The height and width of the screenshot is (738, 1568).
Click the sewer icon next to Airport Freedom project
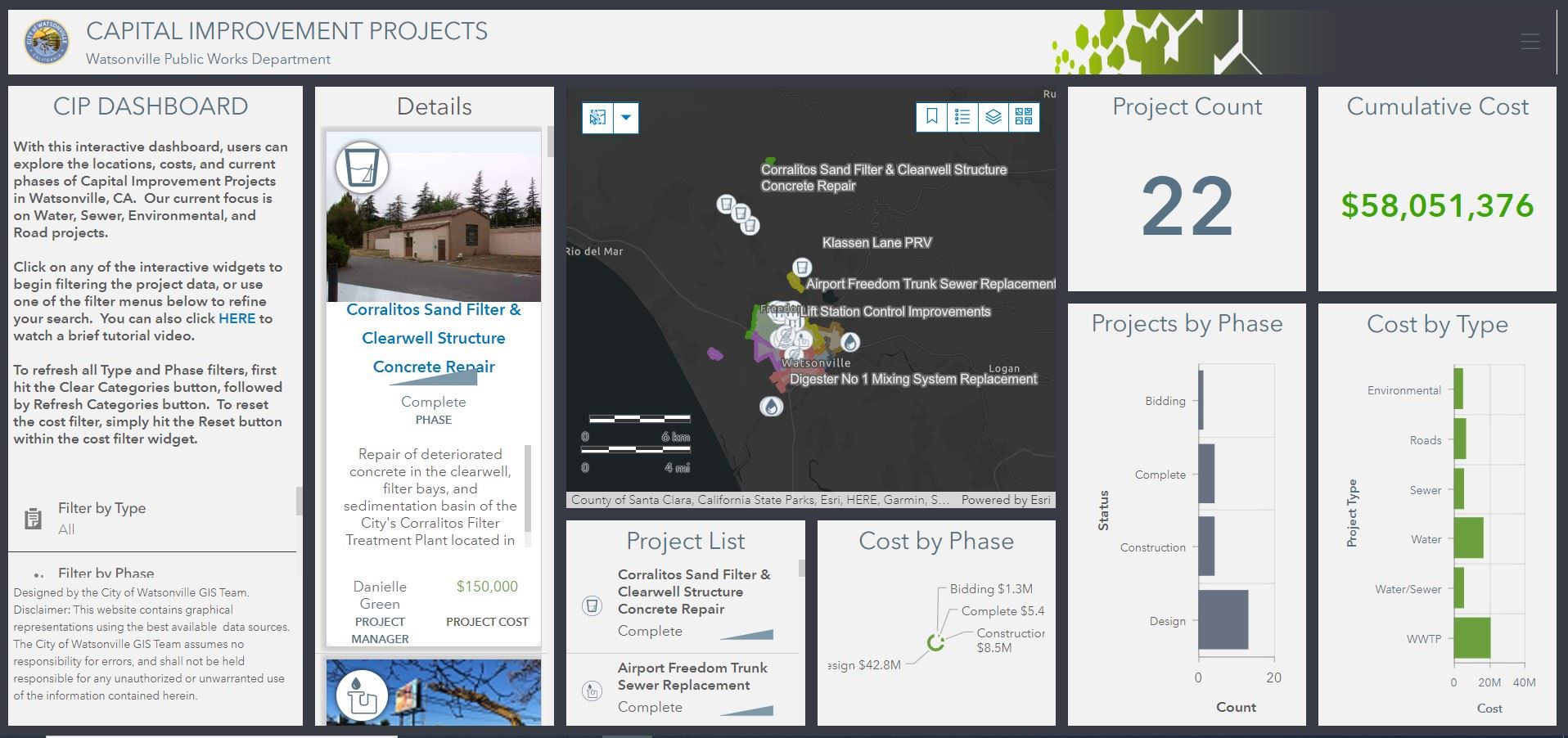[591, 690]
